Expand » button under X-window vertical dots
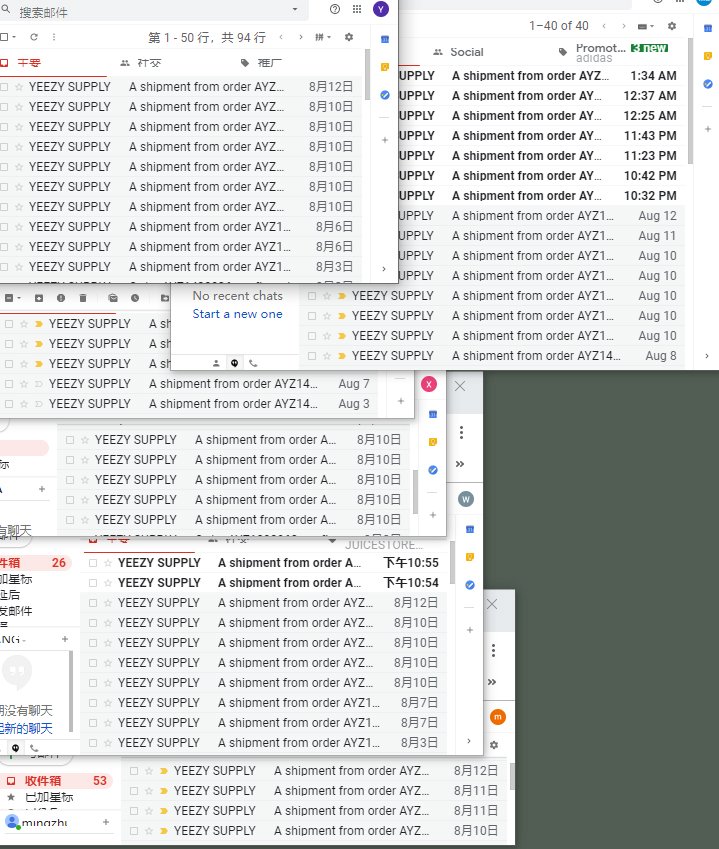Screen dimensions: 719x849 click(x=460, y=464)
